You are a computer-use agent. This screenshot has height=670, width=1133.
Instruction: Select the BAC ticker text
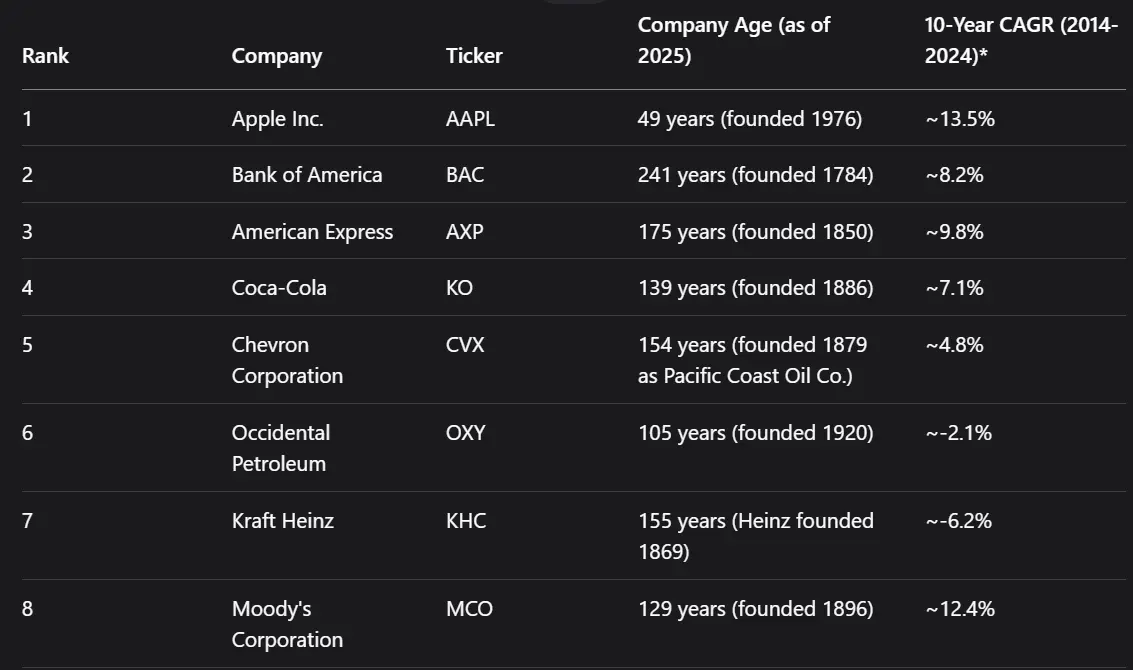click(465, 175)
